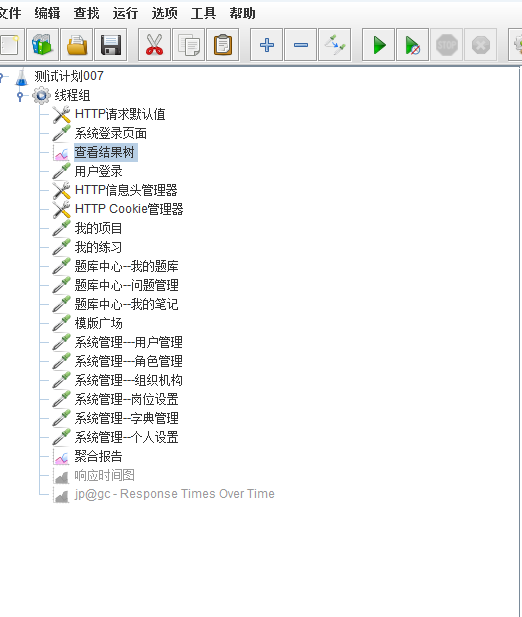Select HTTP Cookie管理器 element

129,209
